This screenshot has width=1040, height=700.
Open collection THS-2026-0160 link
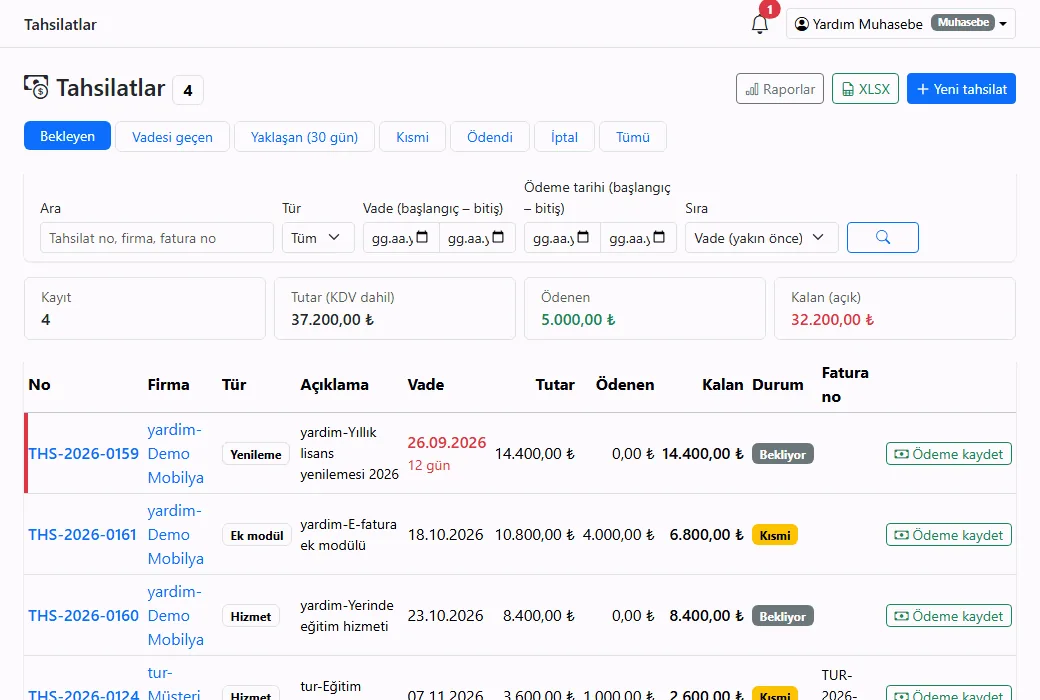point(84,616)
